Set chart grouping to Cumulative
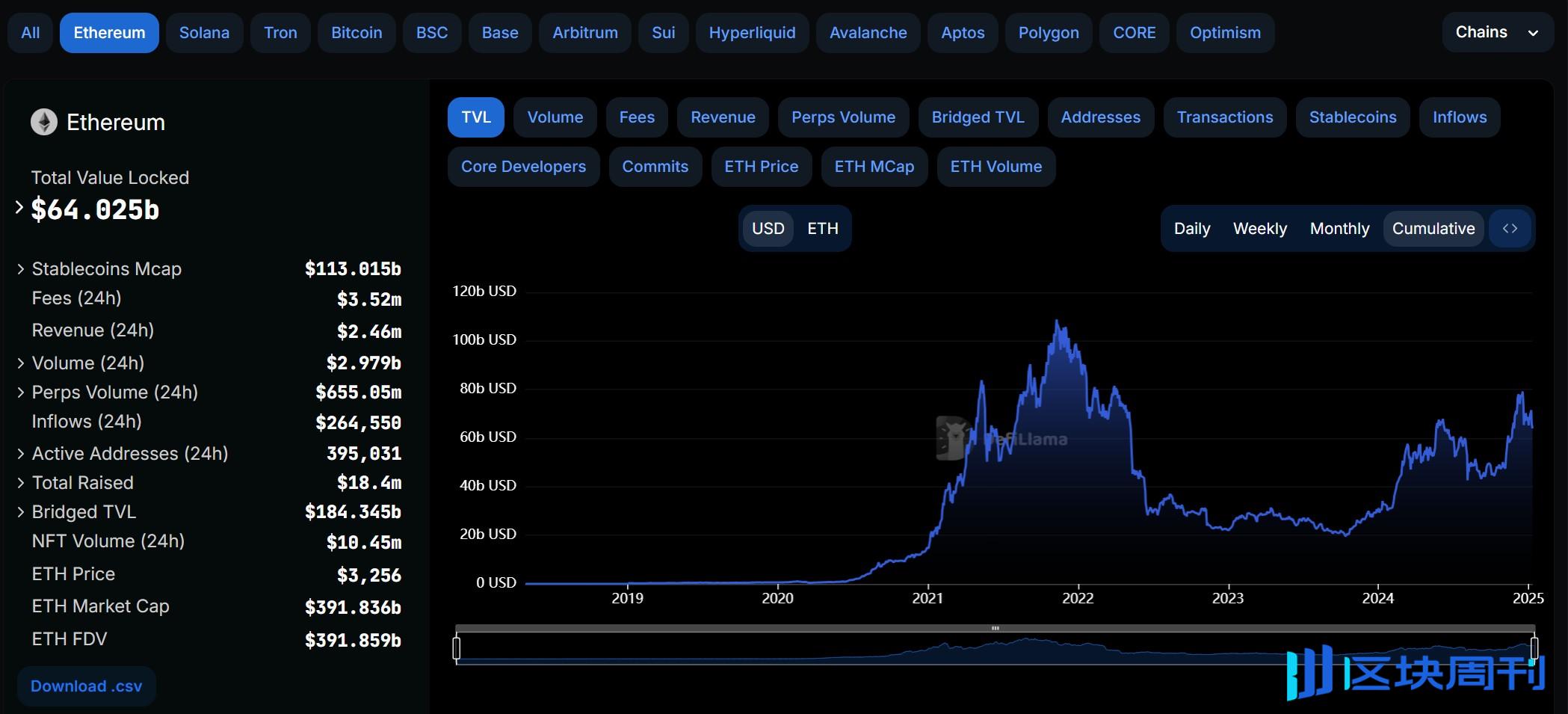Image resolution: width=1568 pixels, height=714 pixels. (1433, 229)
